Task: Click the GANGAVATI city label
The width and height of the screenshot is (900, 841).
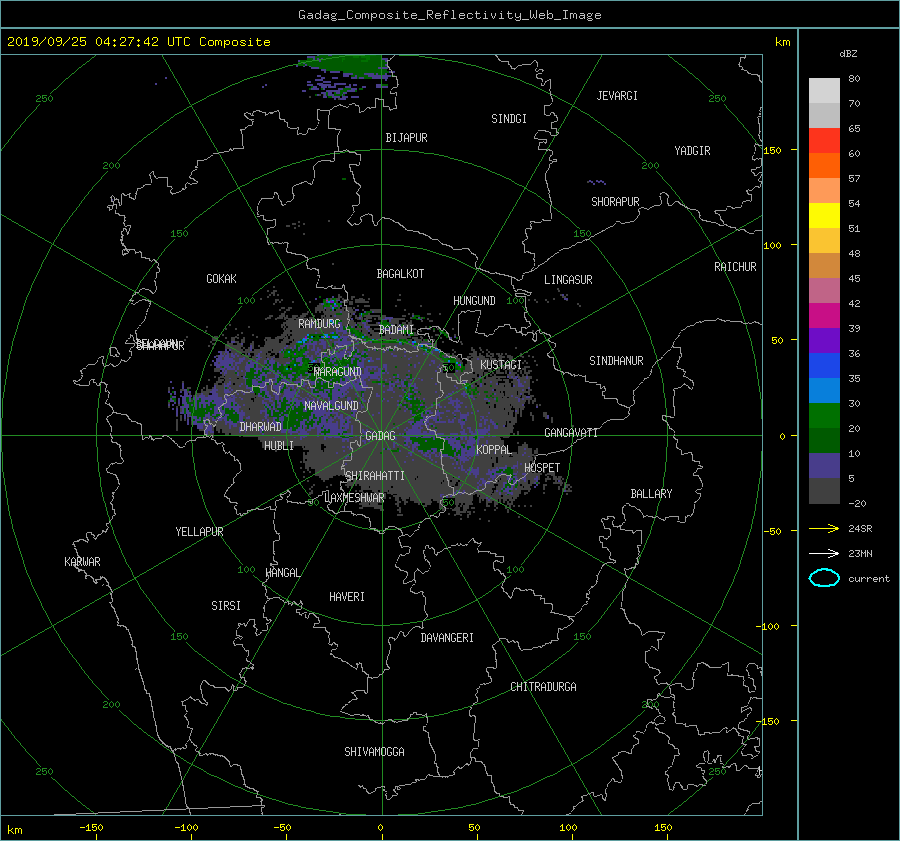Action: 571,432
